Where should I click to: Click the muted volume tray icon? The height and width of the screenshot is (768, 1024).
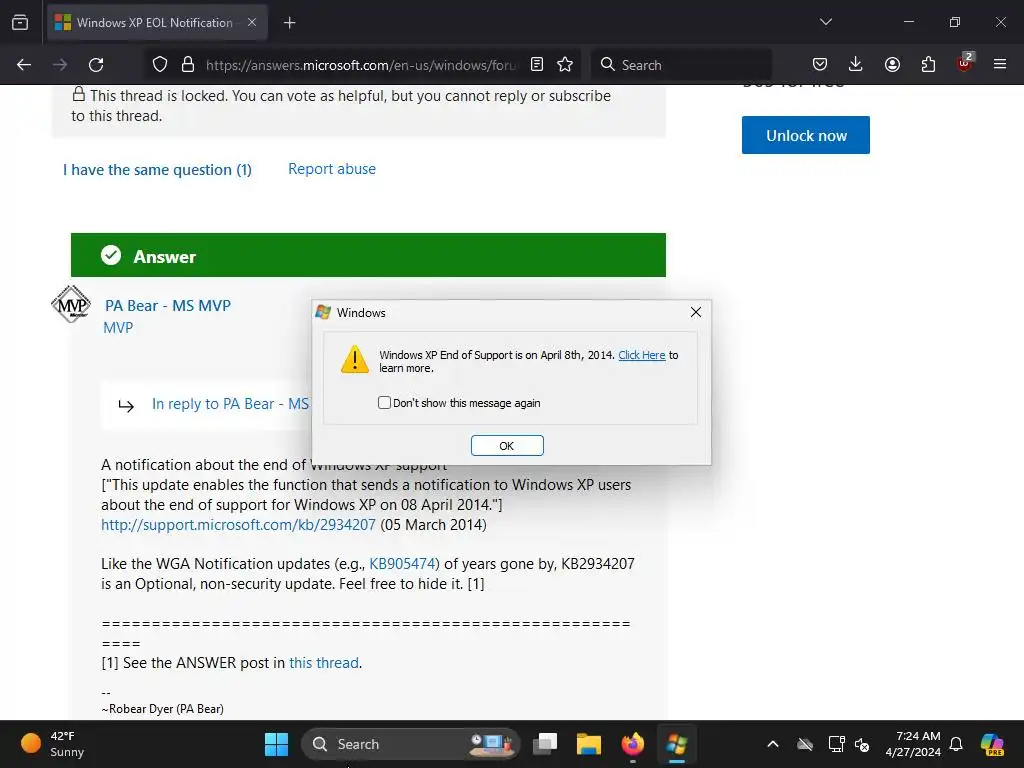[x=862, y=744]
